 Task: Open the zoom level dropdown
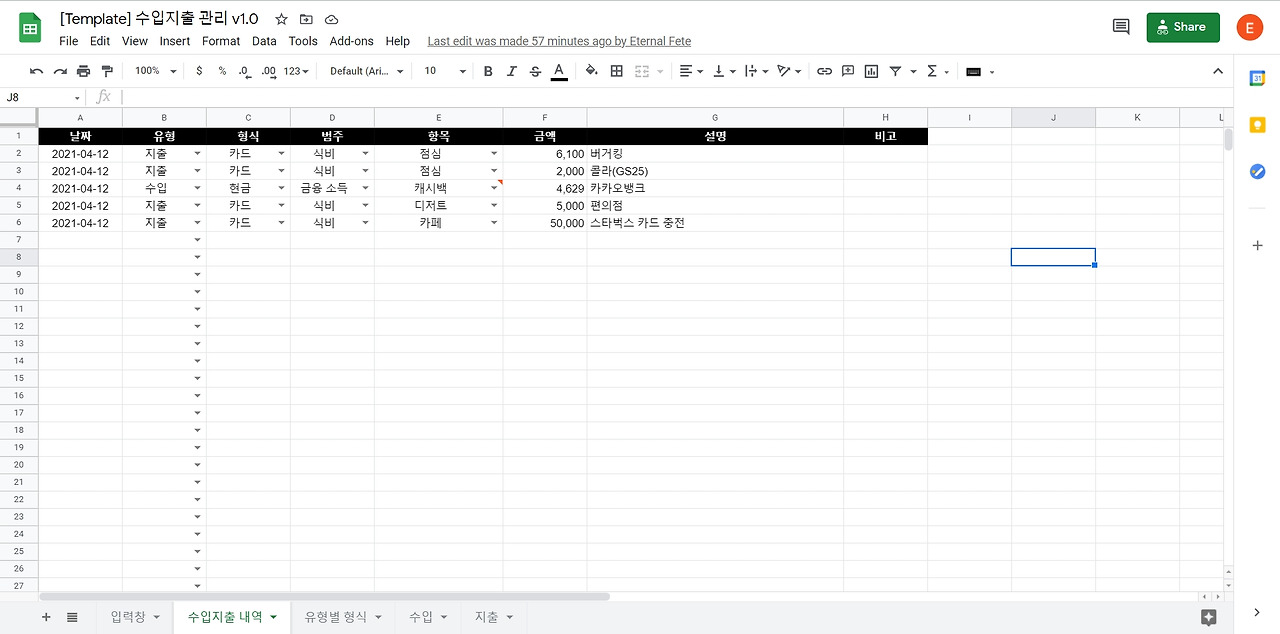coord(154,71)
